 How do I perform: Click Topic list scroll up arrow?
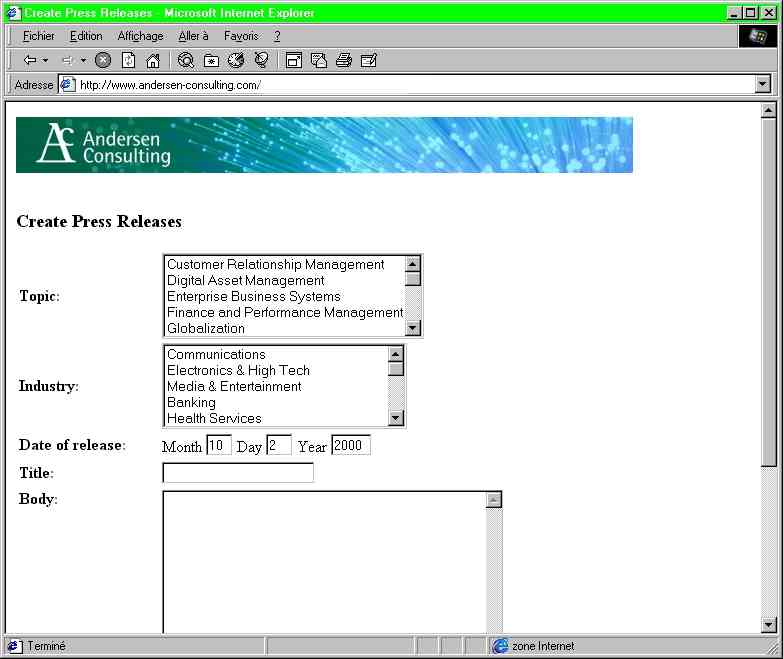point(412,263)
